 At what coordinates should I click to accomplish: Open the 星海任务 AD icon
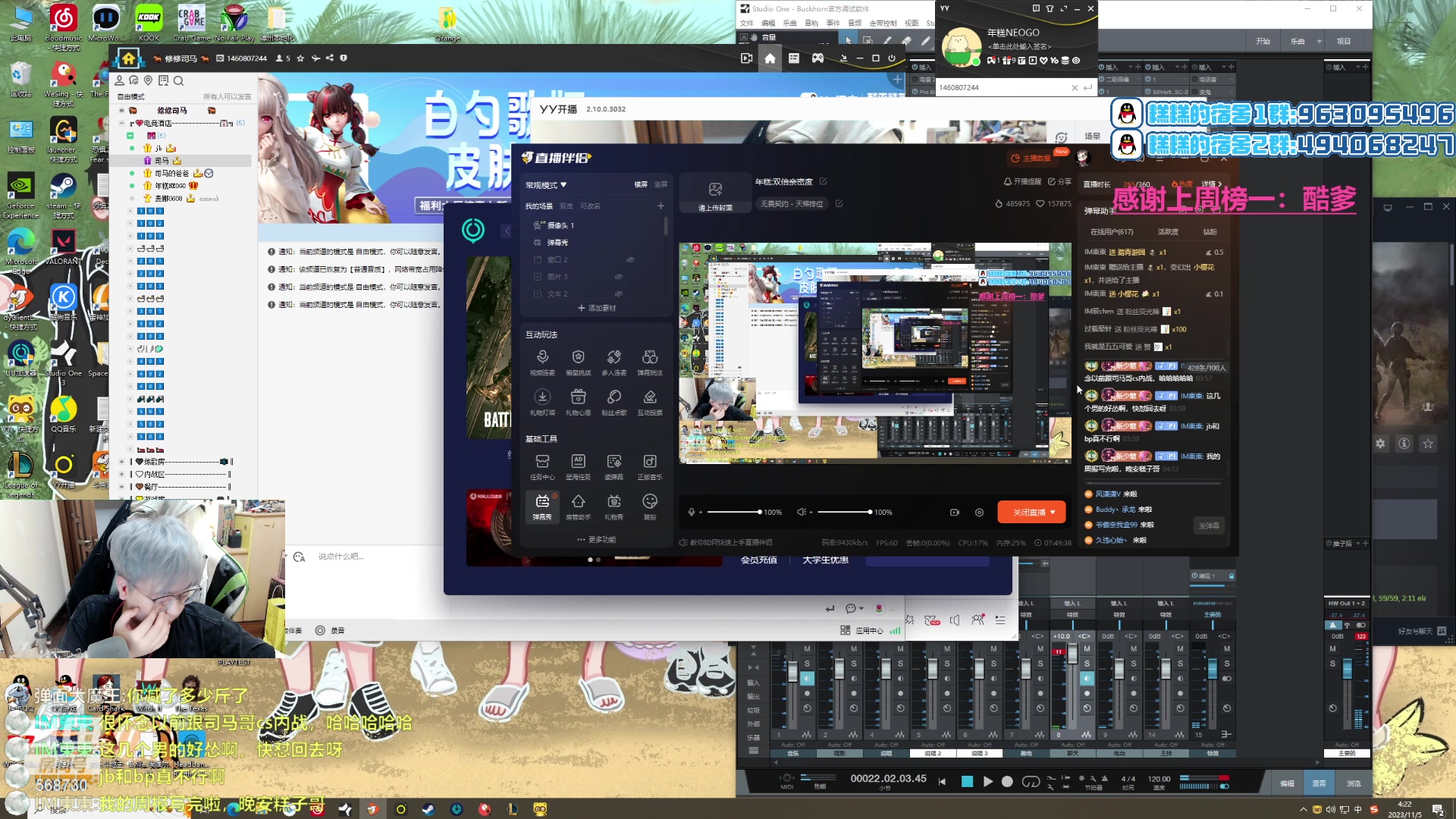point(578,466)
